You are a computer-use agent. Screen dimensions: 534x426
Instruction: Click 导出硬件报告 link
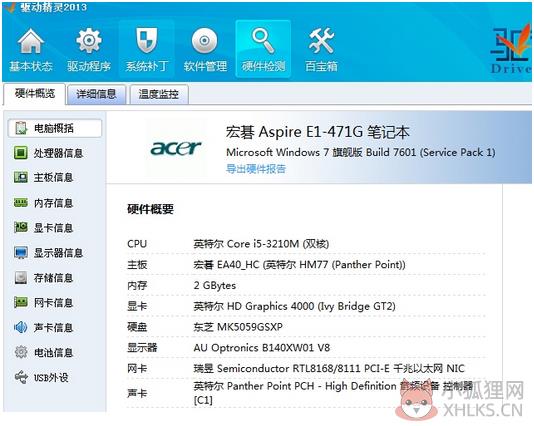click(256, 169)
